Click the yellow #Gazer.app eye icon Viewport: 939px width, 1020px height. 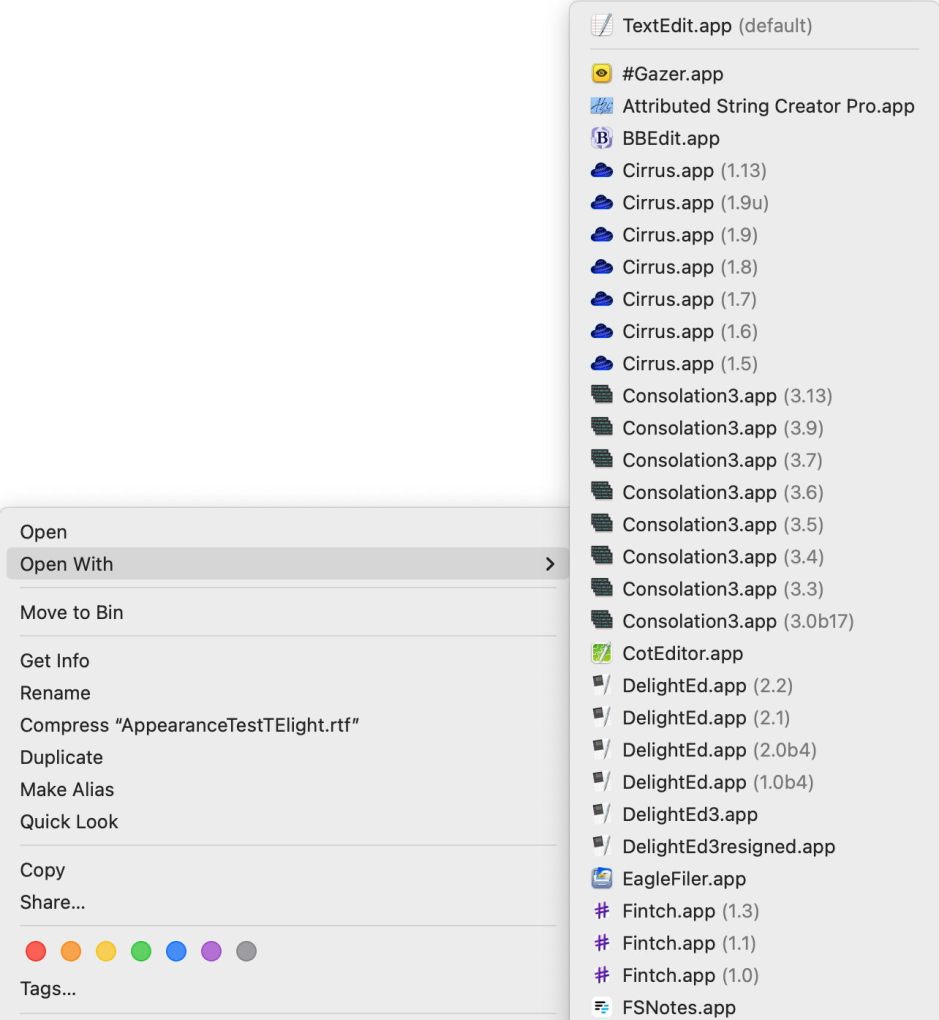[601, 74]
